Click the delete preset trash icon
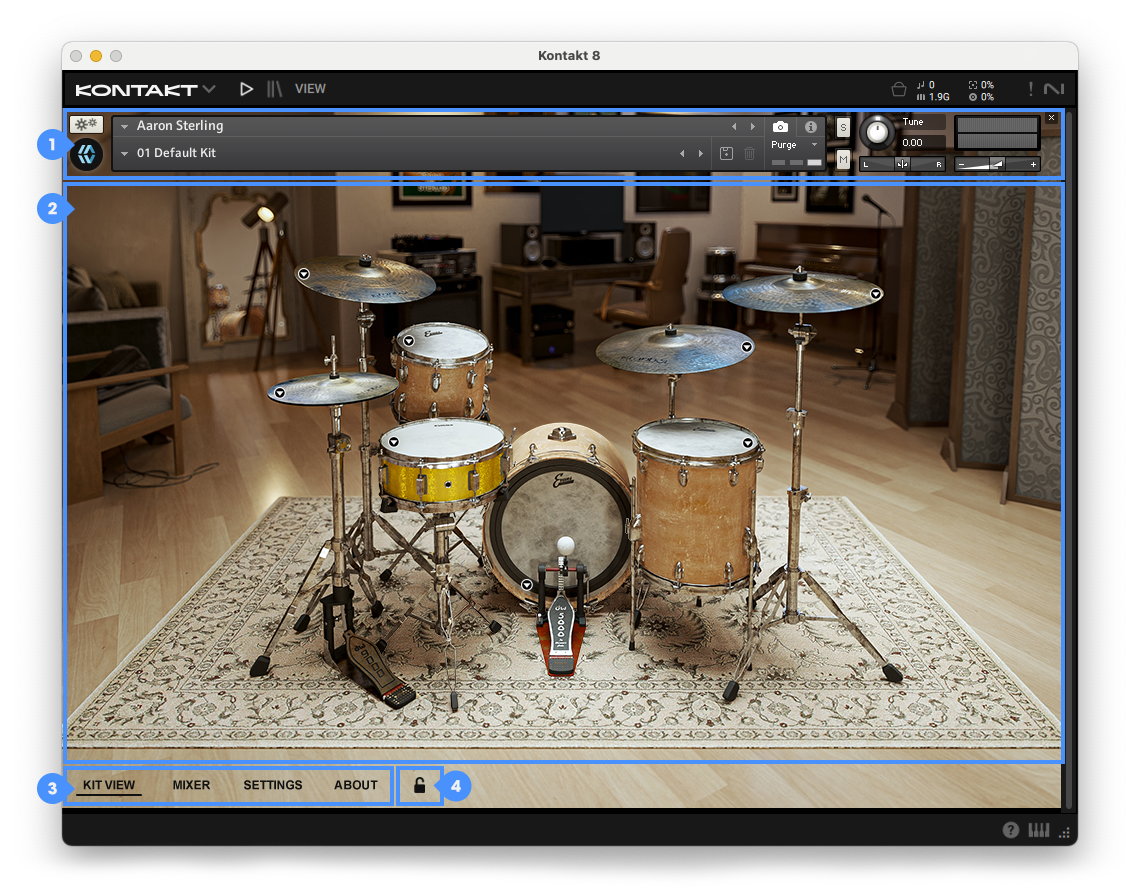This screenshot has height=889, width=1127. coord(750,154)
